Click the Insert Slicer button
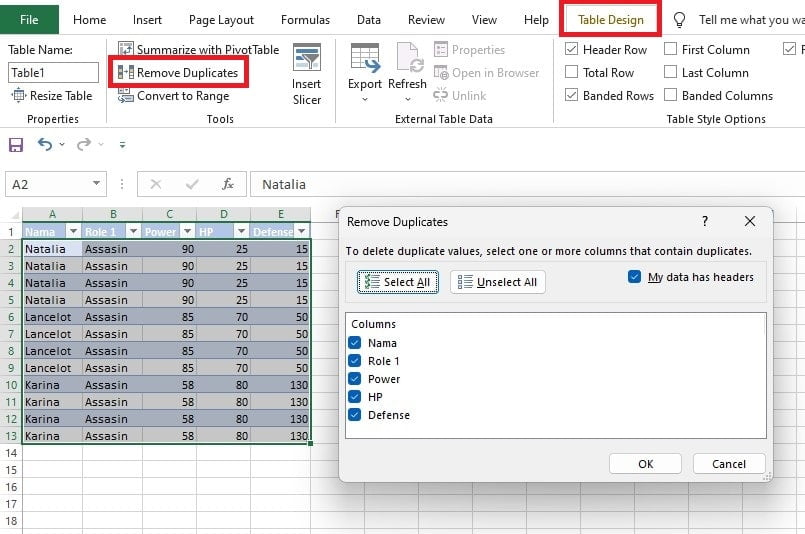This screenshot has width=805, height=534. tap(306, 74)
